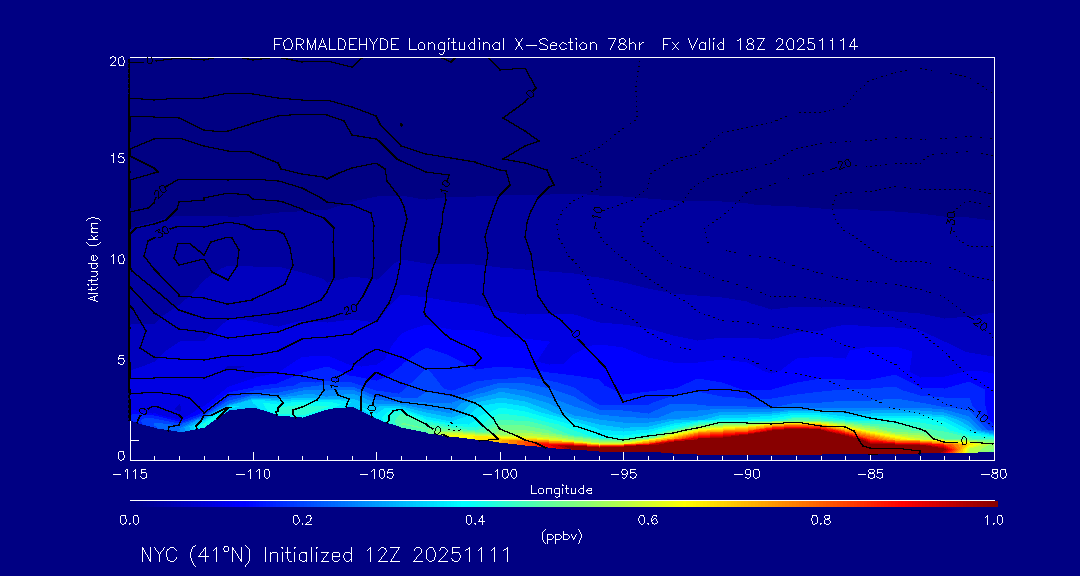
Task: Click the ppbv color scale bar
Action: tap(563, 504)
